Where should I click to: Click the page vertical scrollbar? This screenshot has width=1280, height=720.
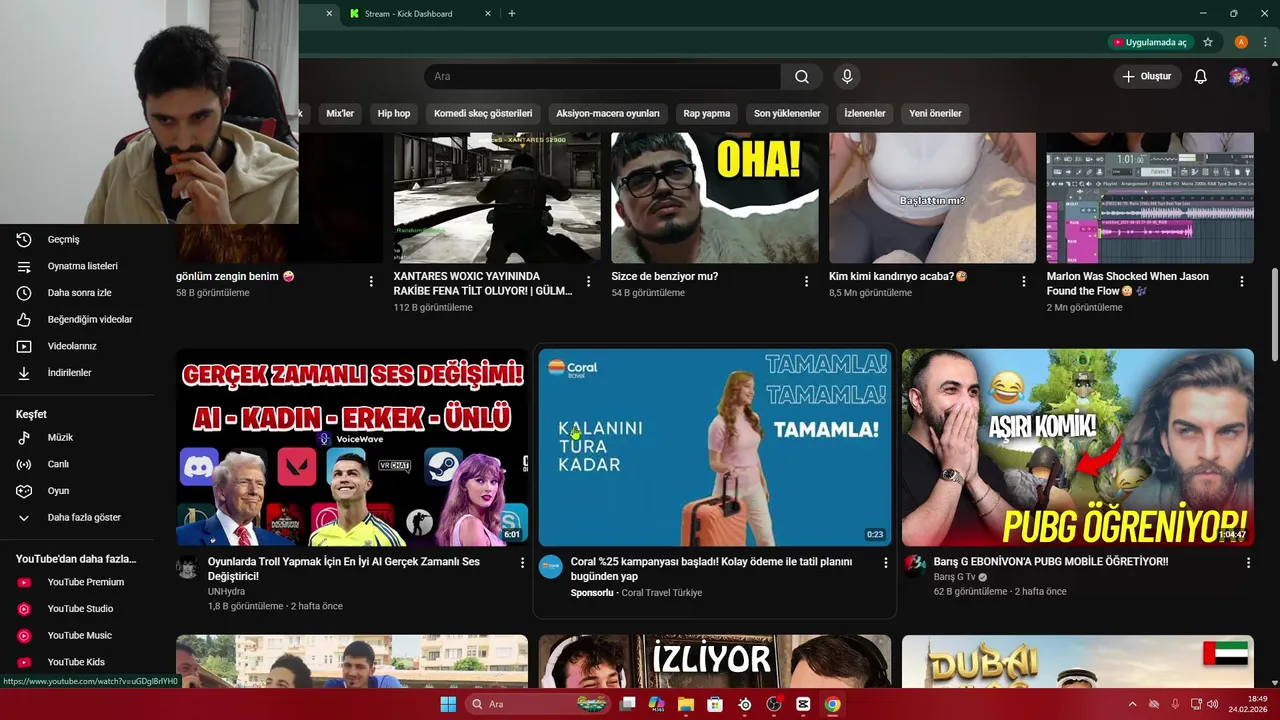click(1274, 316)
